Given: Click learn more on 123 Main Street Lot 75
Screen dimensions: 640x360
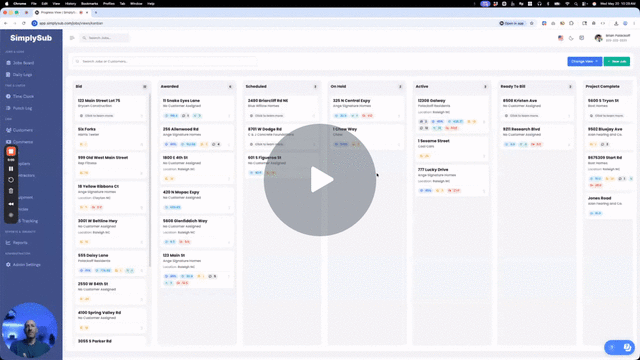Looking at the screenshot, I should tap(97, 116).
